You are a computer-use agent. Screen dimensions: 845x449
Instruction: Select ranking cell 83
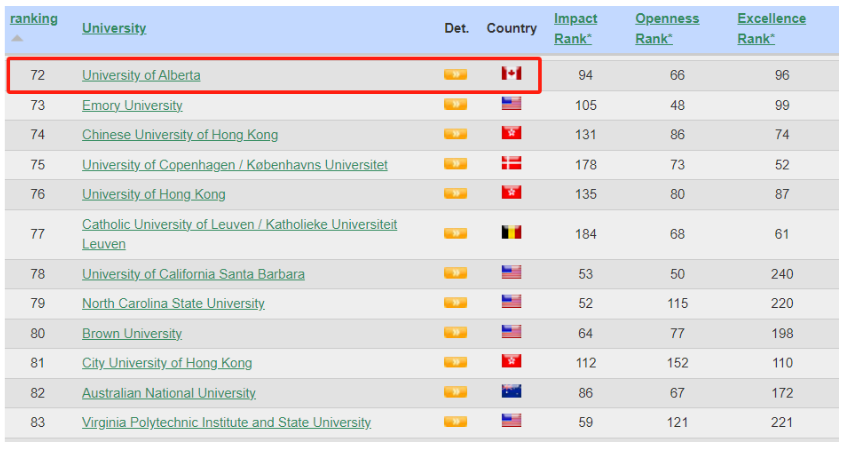[x=37, y=423]
